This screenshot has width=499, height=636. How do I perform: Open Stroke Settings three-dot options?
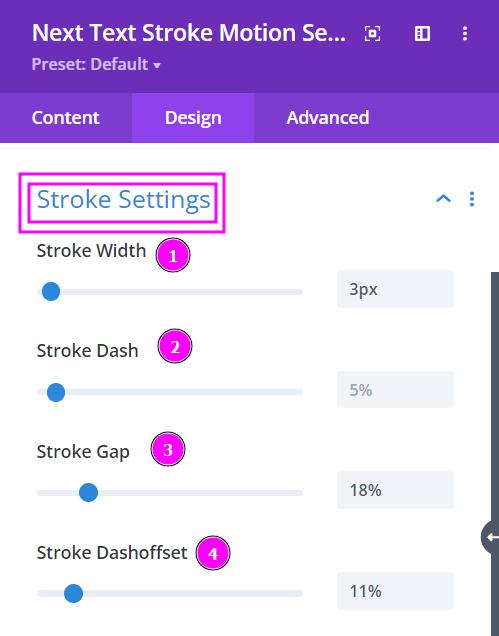tap(472, 199)
